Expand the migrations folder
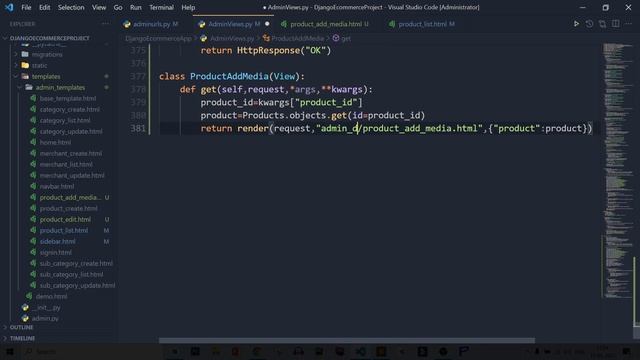The image size is (640, 360). [x=16, y=54]
